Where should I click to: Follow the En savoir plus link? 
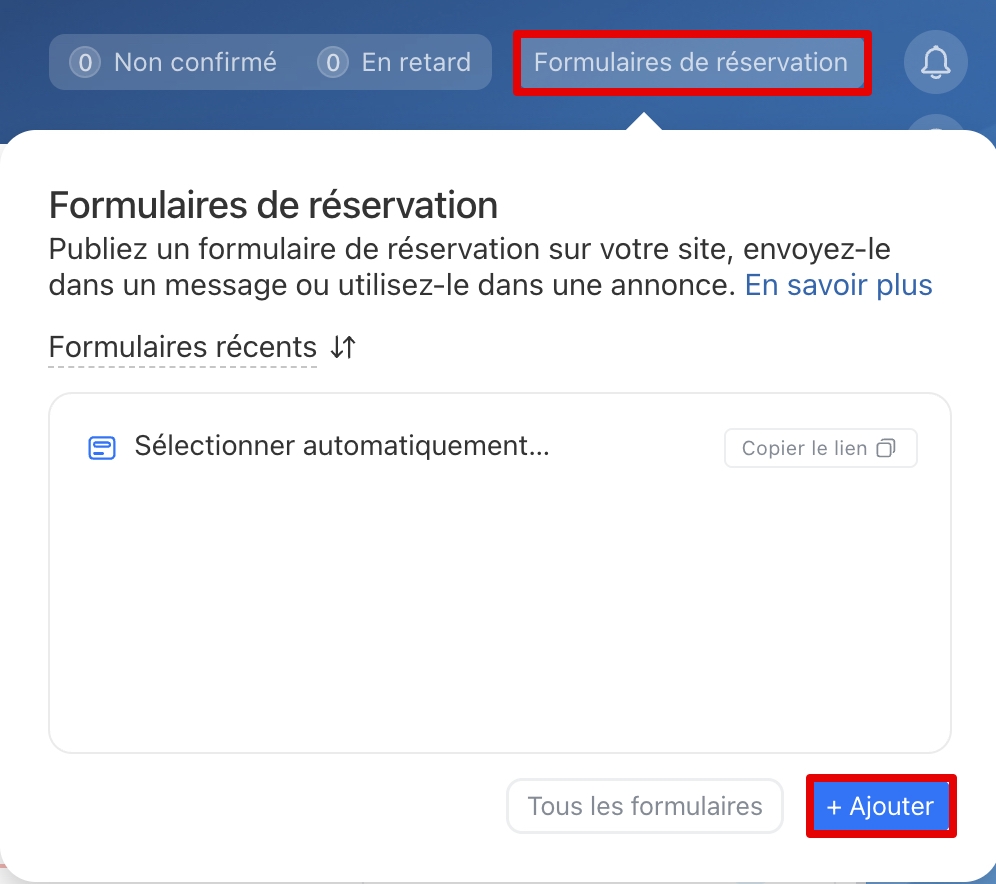coord(838,285)
